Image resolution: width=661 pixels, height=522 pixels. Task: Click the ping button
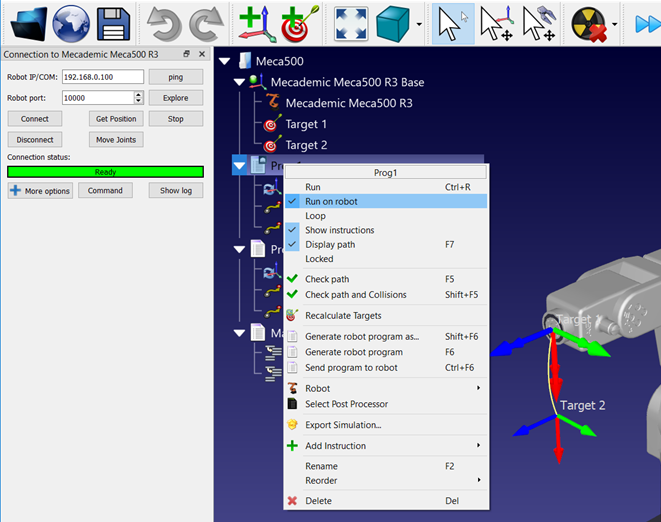coord(176,76)
